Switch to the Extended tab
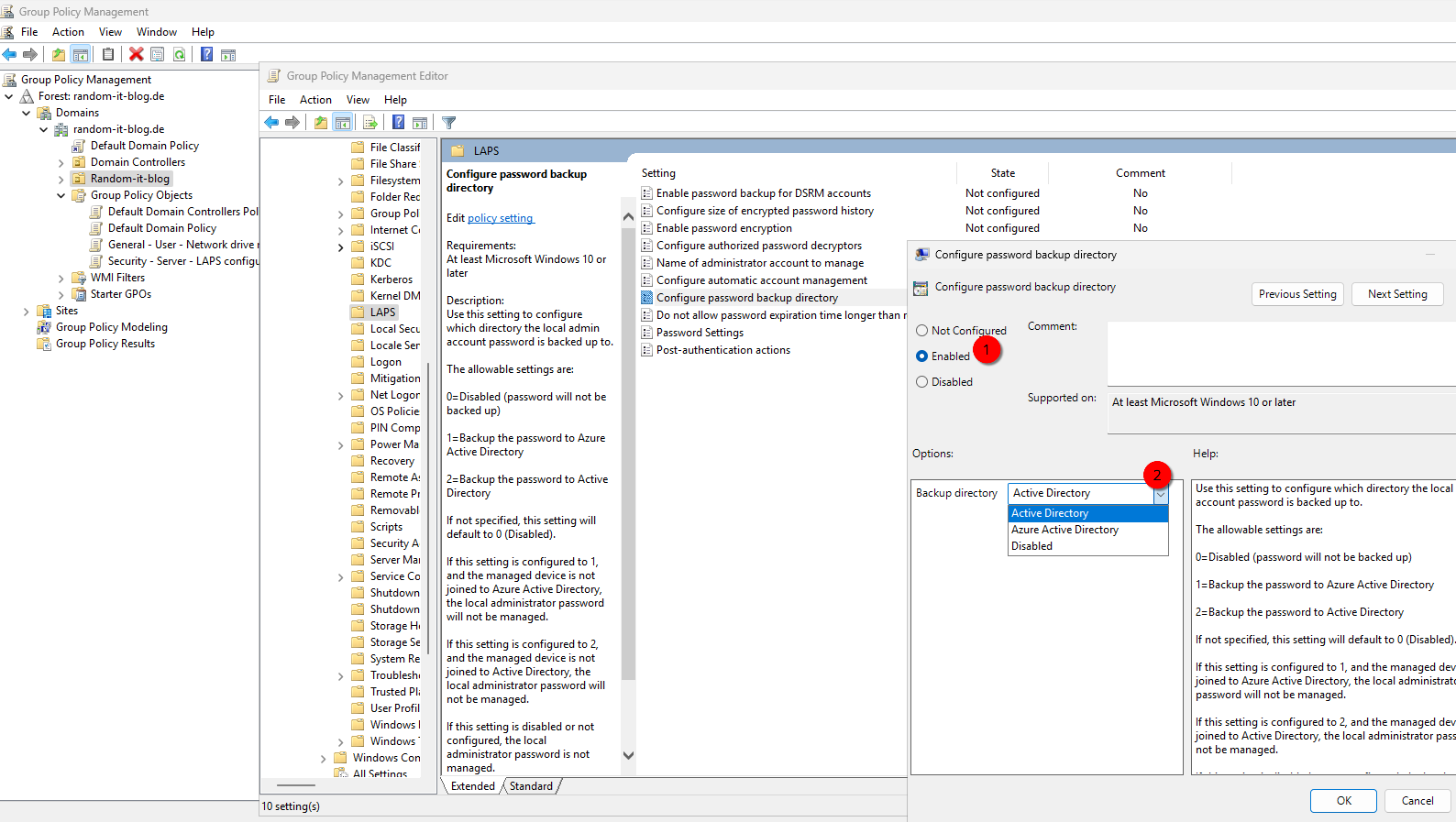 coord(473,786)
